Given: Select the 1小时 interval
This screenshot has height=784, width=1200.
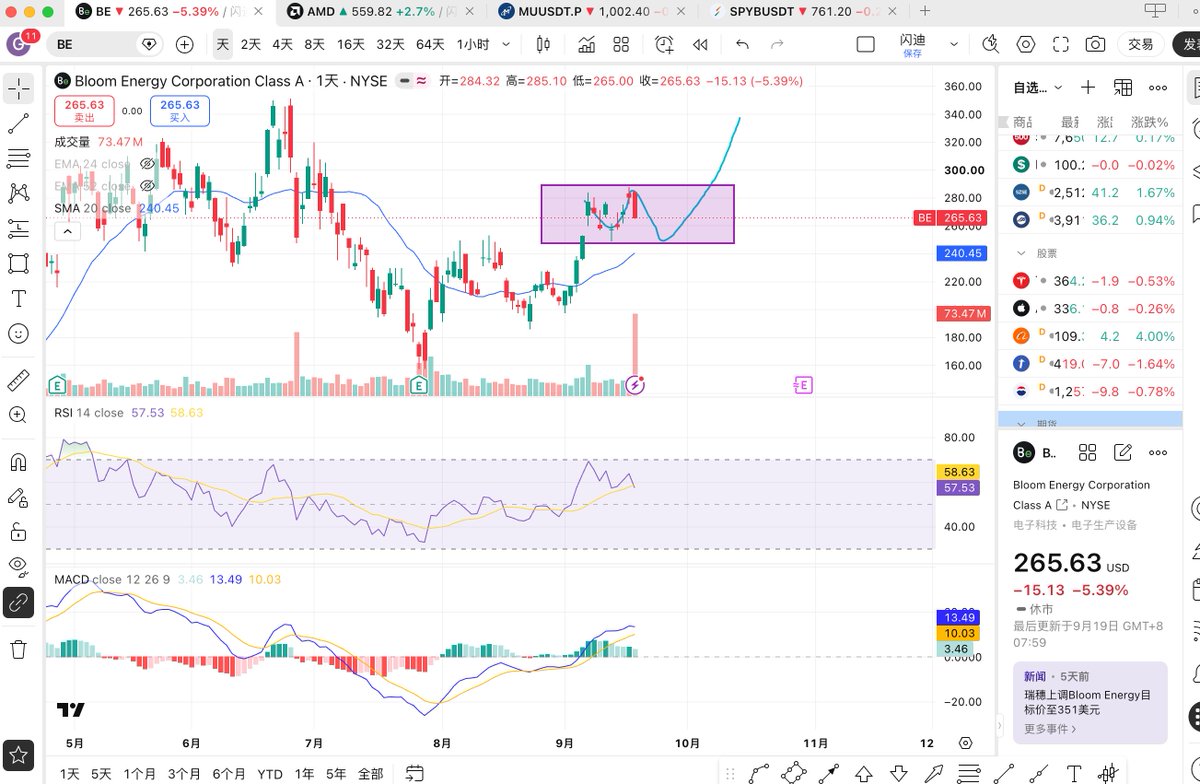Looking at the screenshot, I should (472, 45).
